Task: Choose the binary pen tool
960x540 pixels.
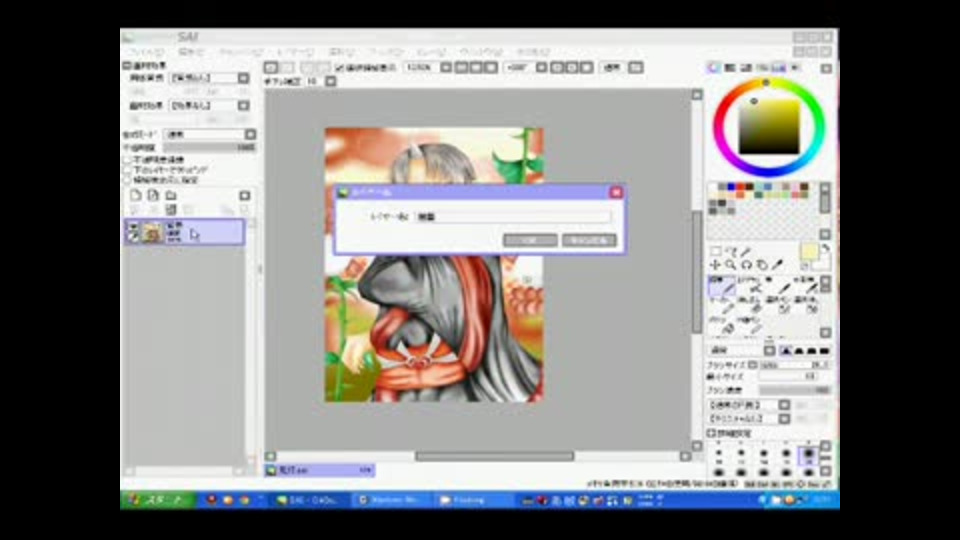Action: point(750,325)
